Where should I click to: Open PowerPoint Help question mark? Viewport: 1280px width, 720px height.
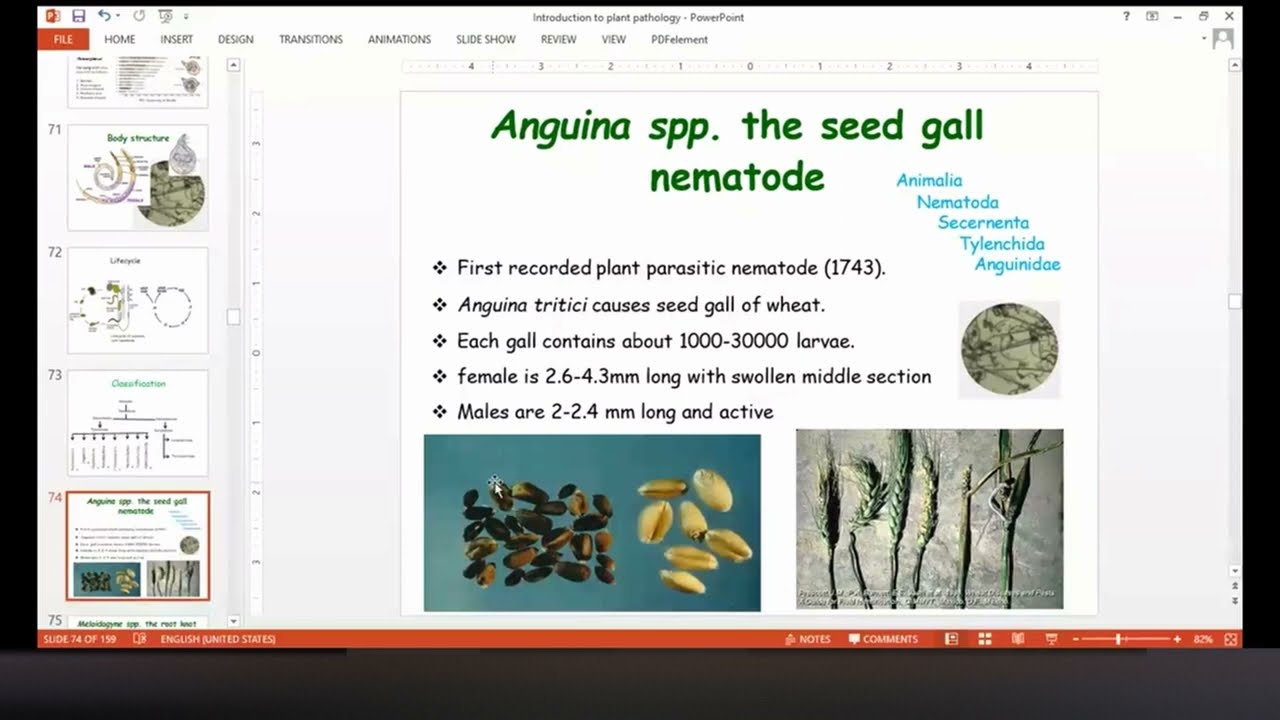click(x=1127, y=16)
